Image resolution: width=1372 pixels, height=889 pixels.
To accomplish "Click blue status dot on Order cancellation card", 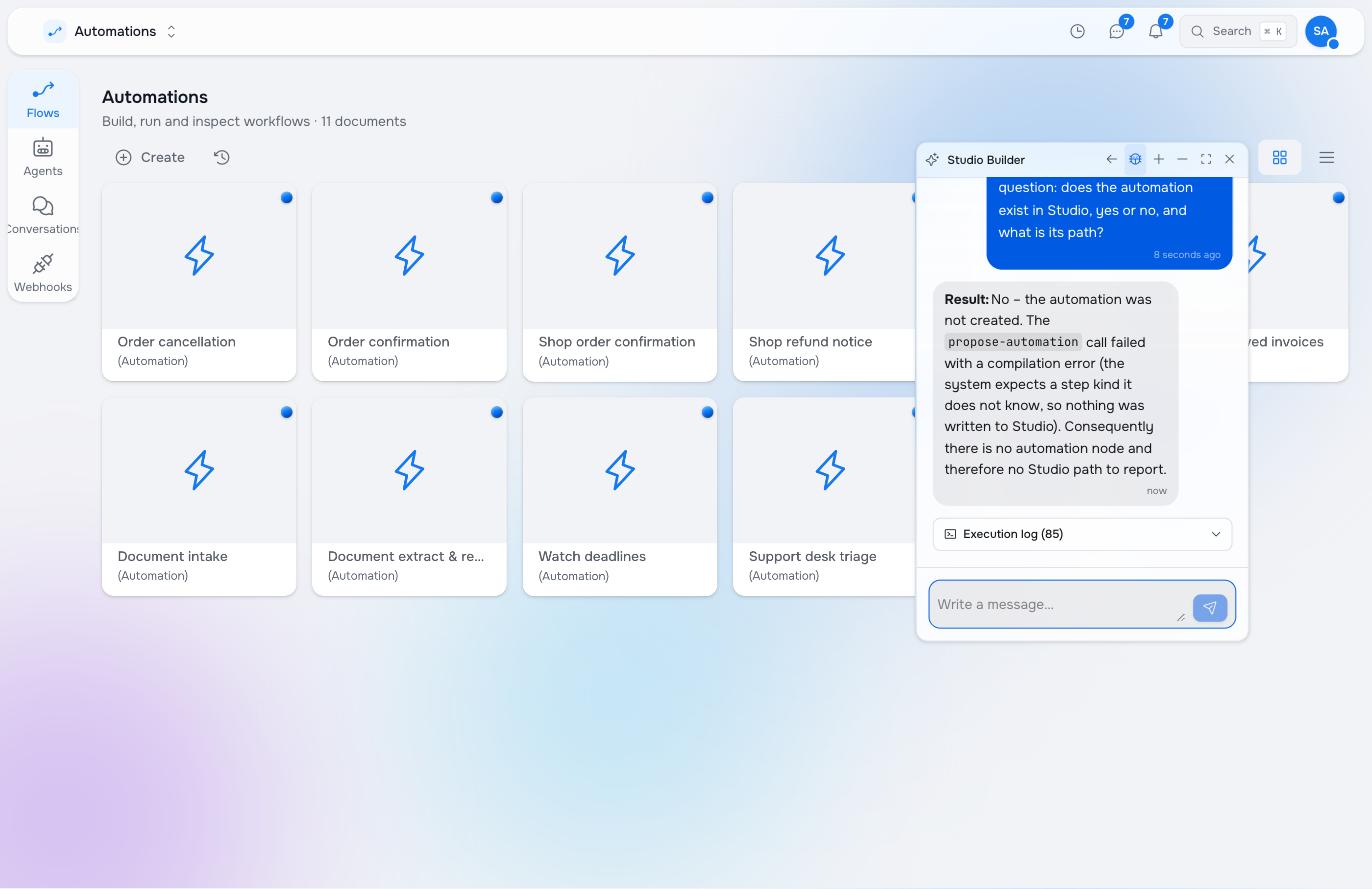I will pyautogui.click(x=287, y=198).
